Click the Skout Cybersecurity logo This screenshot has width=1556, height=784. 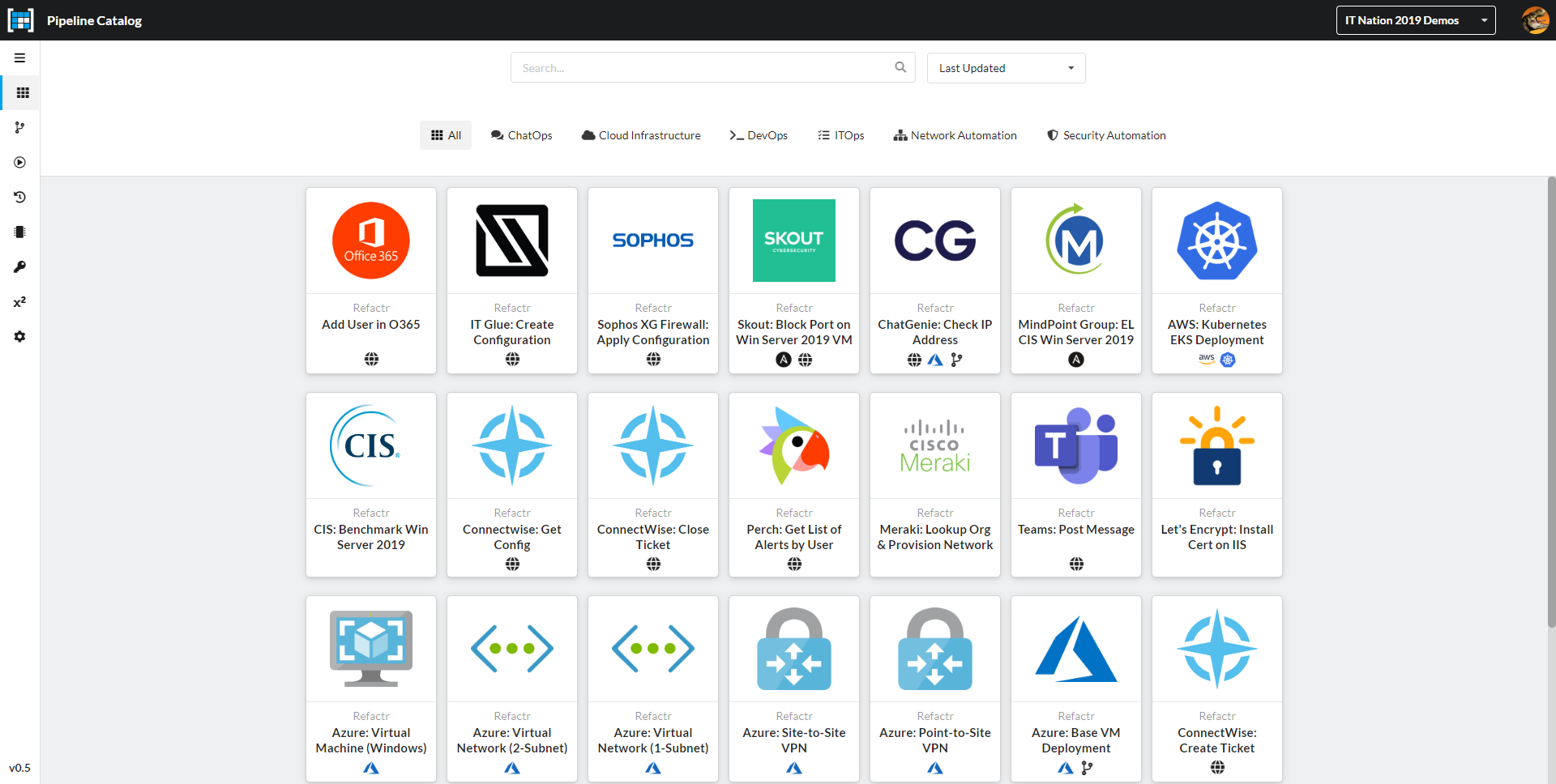pos(794,241)
